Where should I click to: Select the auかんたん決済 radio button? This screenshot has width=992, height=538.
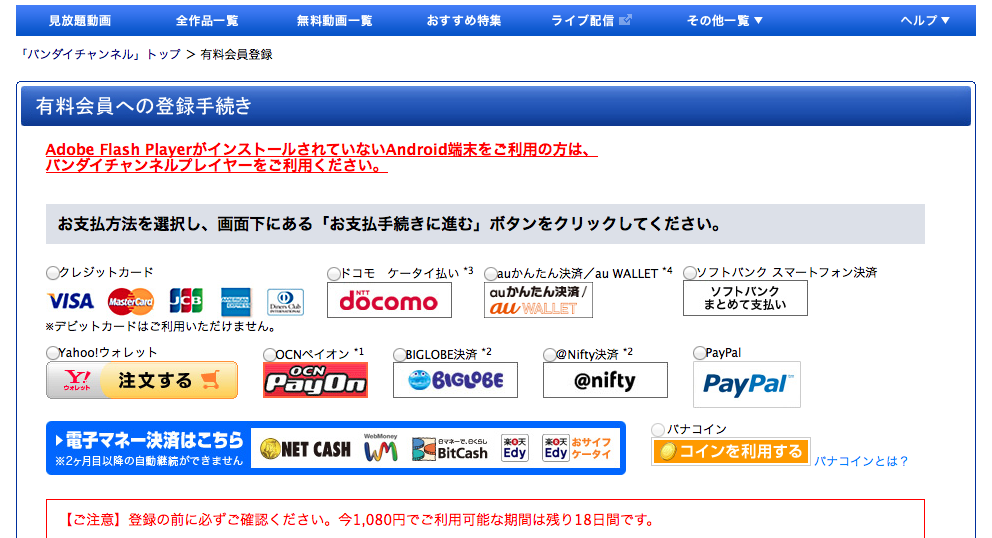click(x=490, y=274)
